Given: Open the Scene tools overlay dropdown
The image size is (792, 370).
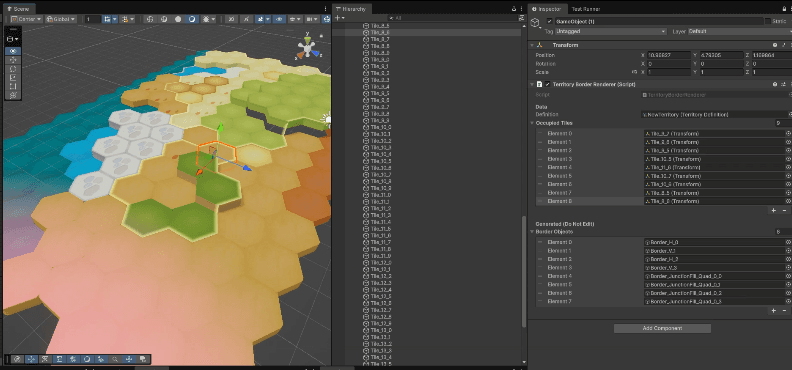Looking at the screenshot, I should pos(12,39).
